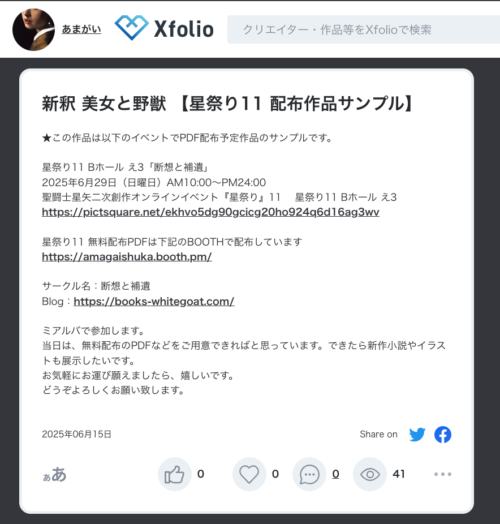
Task: Click the like count beside thumbs-up
Action: tap(201, 474)
